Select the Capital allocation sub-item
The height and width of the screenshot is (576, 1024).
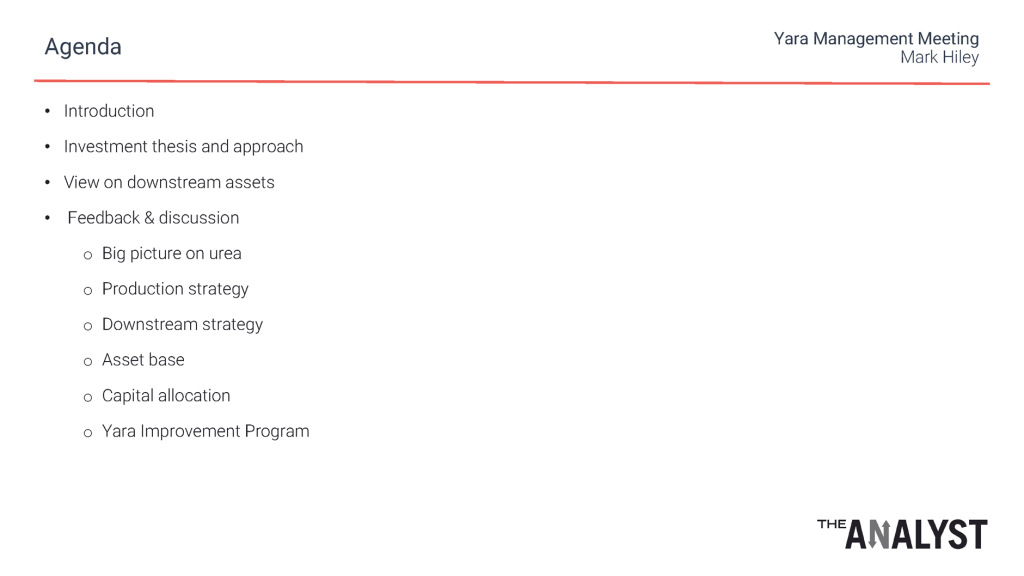pos(166,396)
